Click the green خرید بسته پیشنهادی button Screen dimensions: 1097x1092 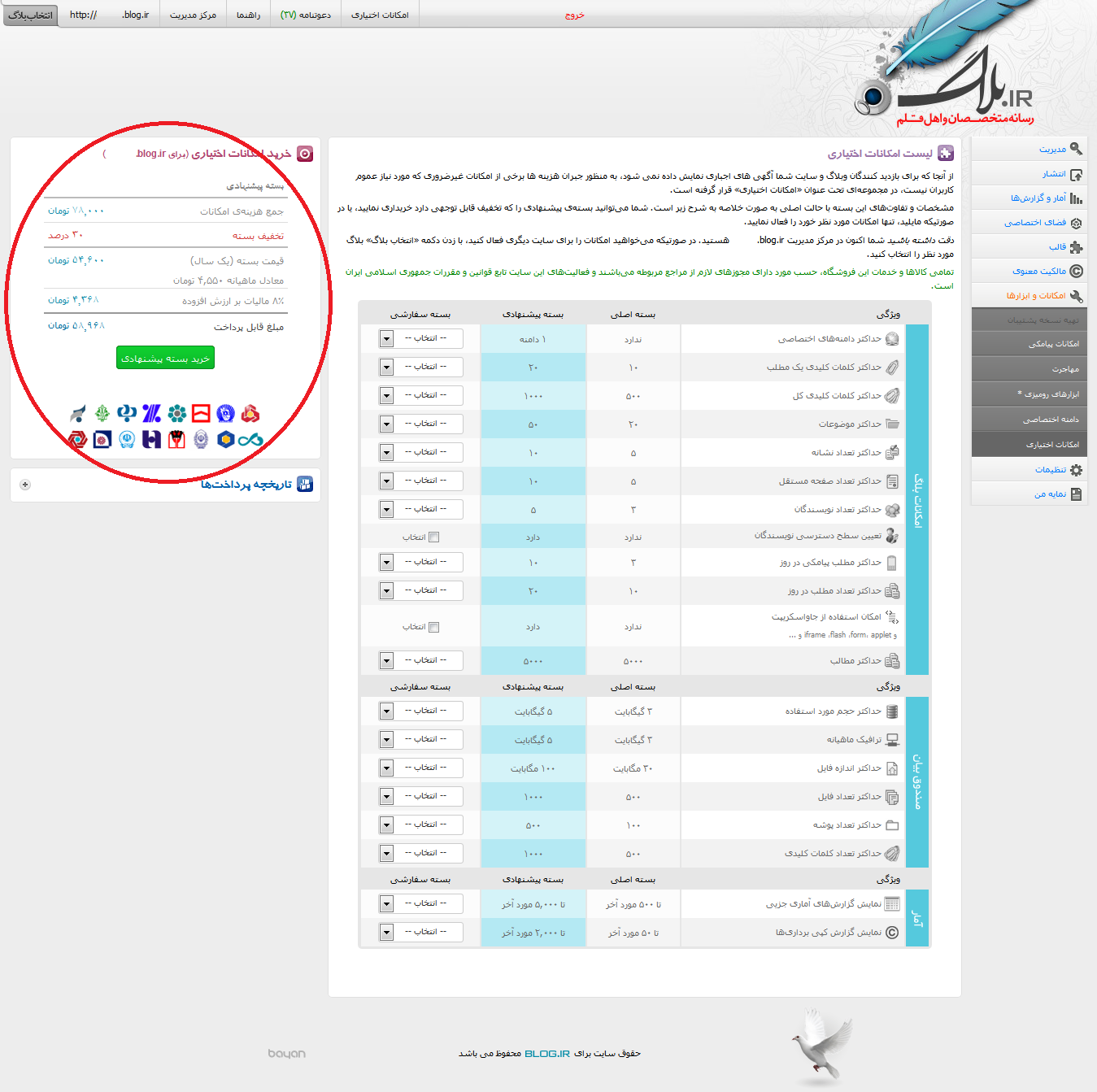pos(165,359)
